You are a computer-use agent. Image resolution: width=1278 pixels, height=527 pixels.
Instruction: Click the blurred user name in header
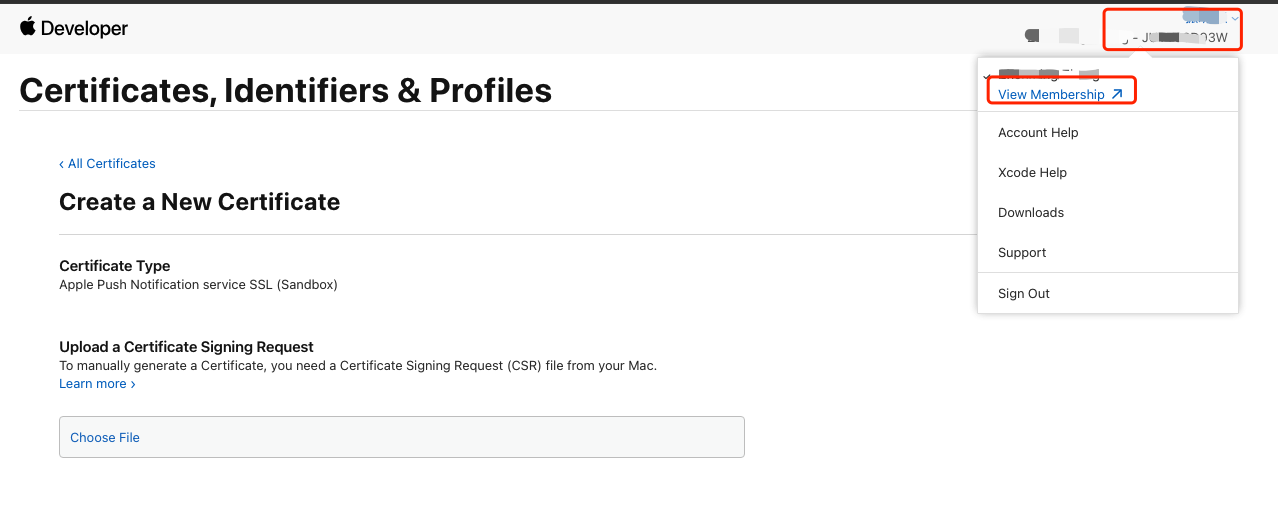click(x=1205, y=16)
